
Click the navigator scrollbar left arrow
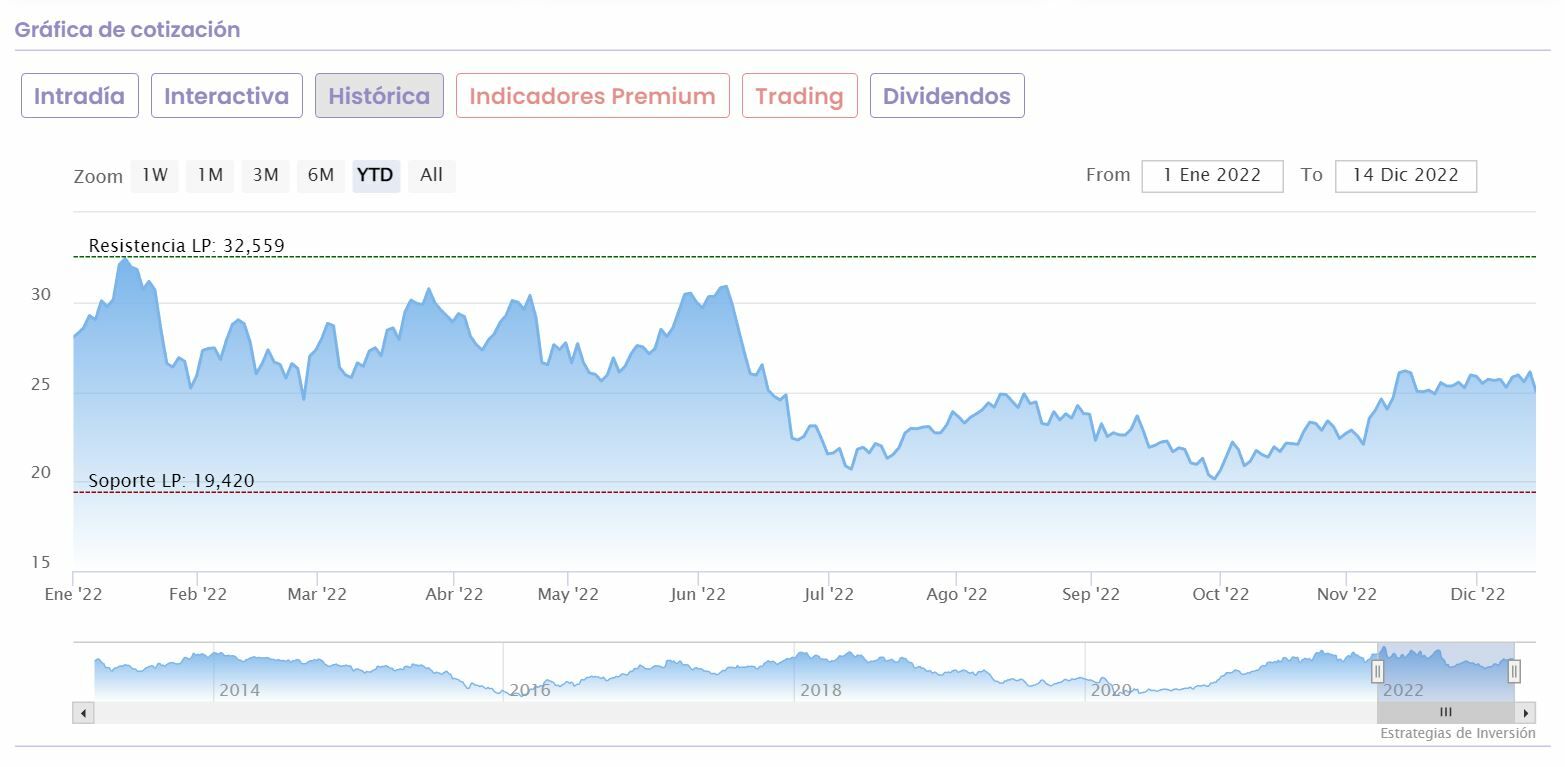(83, 713)
